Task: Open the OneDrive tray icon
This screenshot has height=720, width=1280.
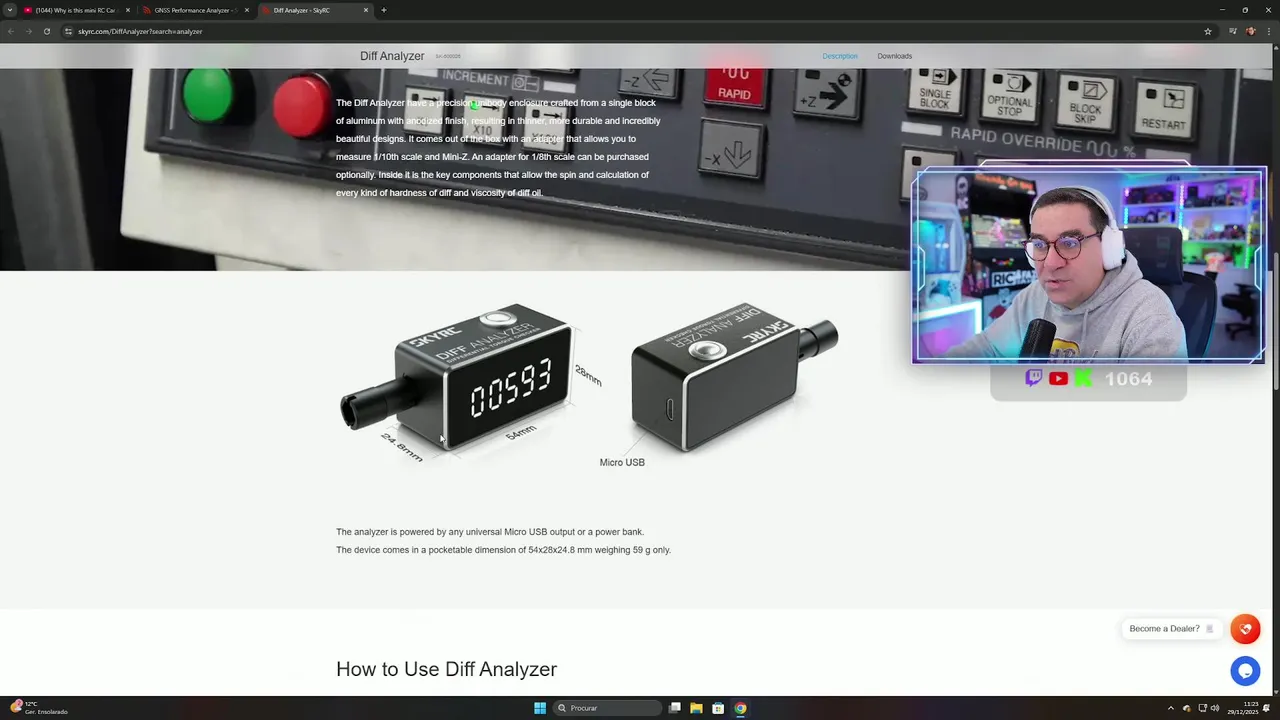Action: click(x=1187, y=708)
